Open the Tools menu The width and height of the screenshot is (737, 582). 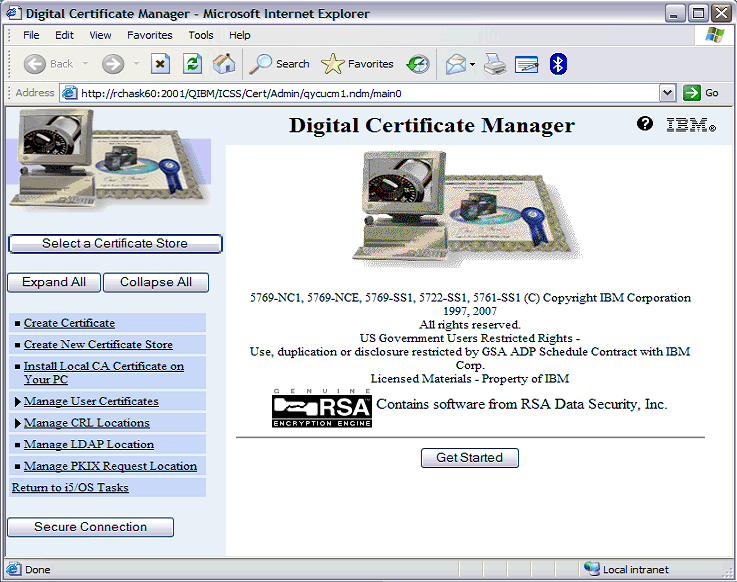point(201,35)
